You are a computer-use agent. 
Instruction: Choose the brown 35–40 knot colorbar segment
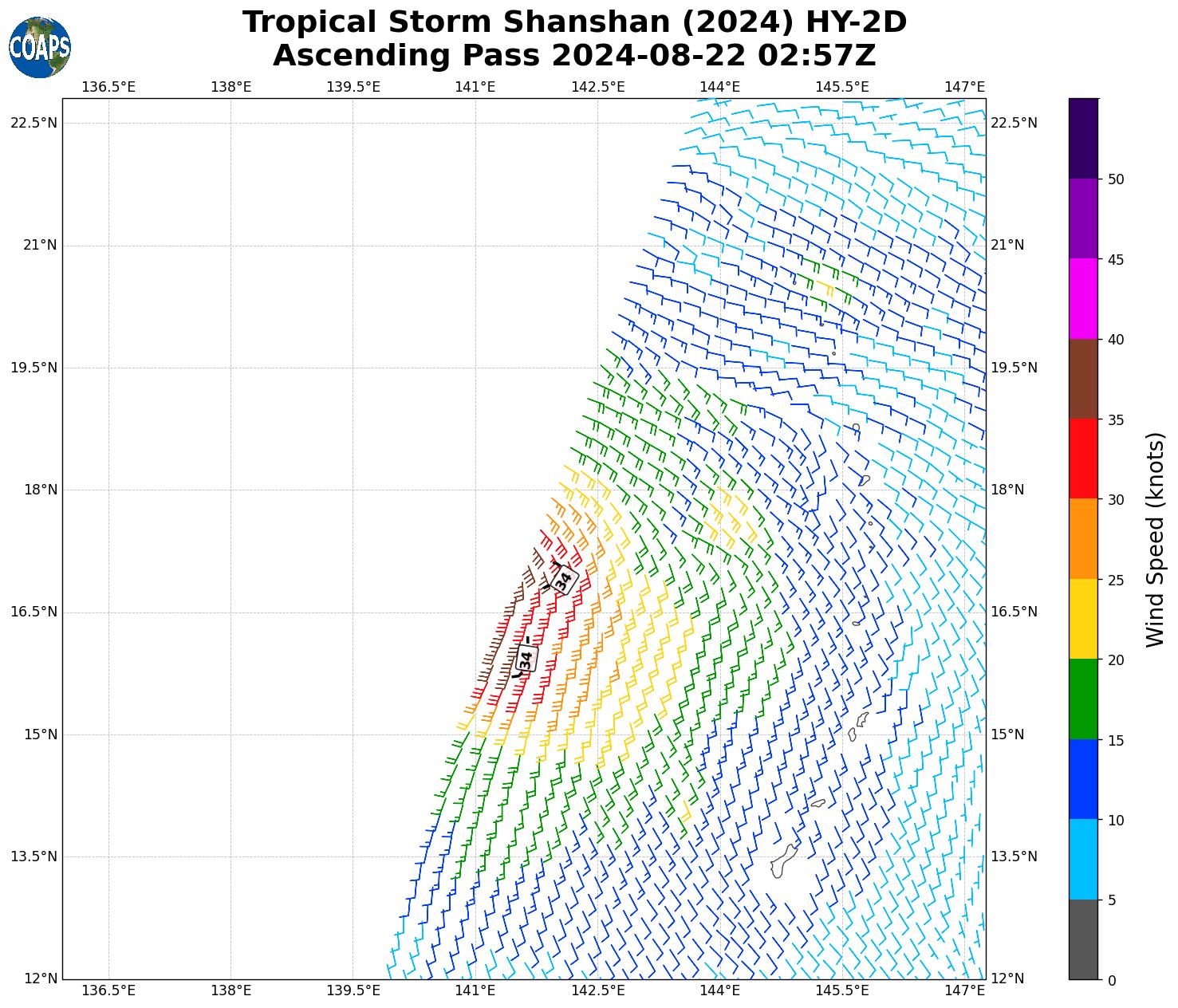[1083, 379]
